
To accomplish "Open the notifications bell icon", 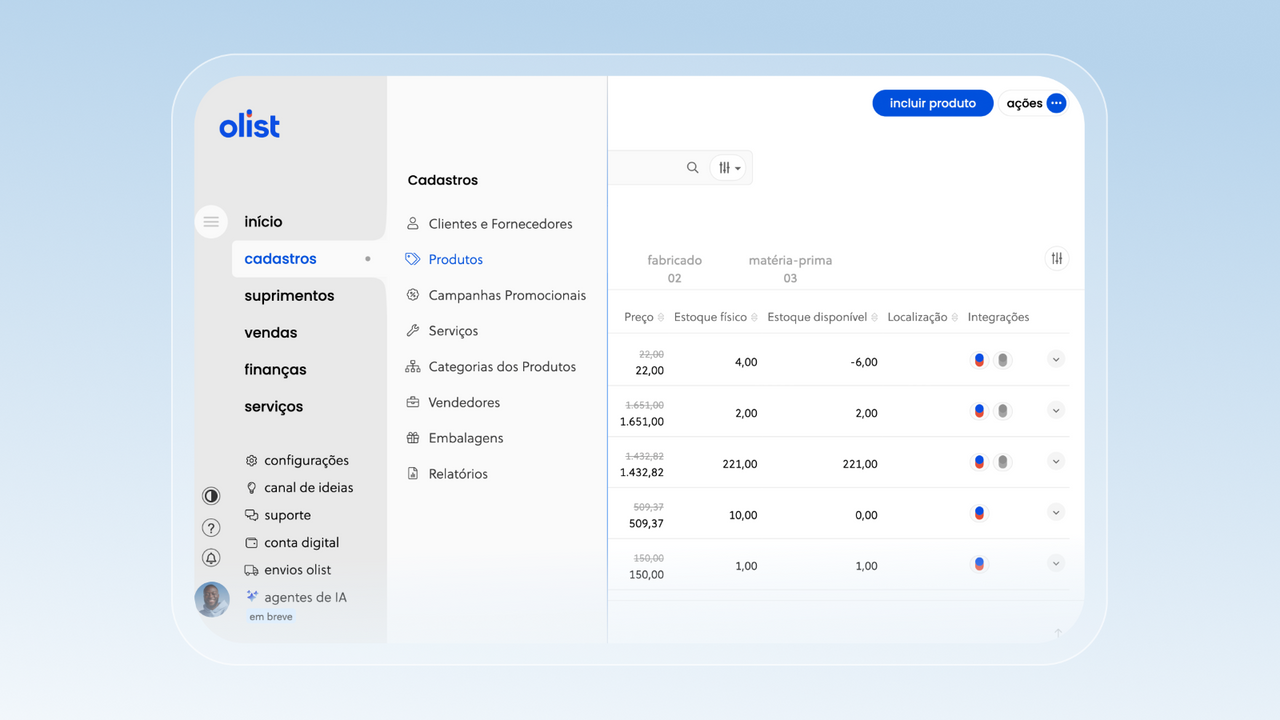I will pos(211,558).
